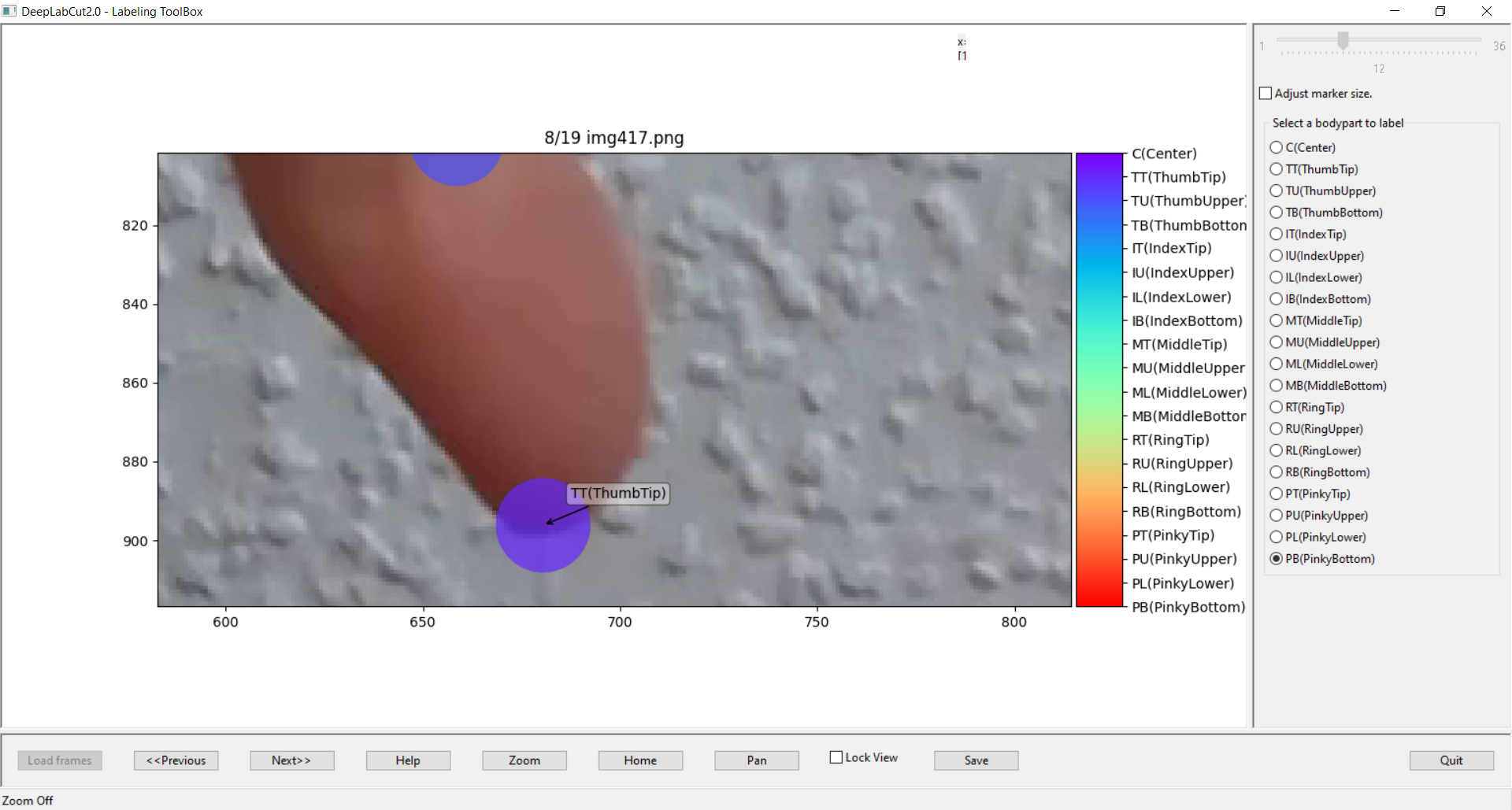
Task: Activate the Zoom button
Action: (524, 760)
